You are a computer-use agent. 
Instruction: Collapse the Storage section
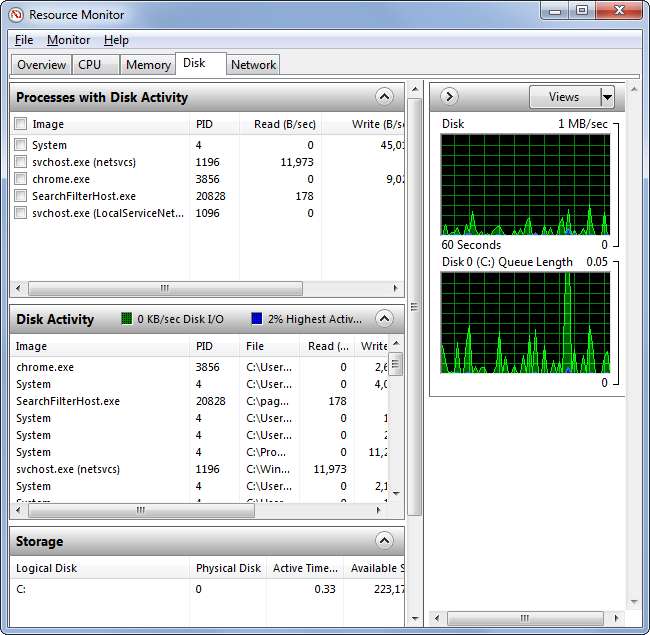385,541
